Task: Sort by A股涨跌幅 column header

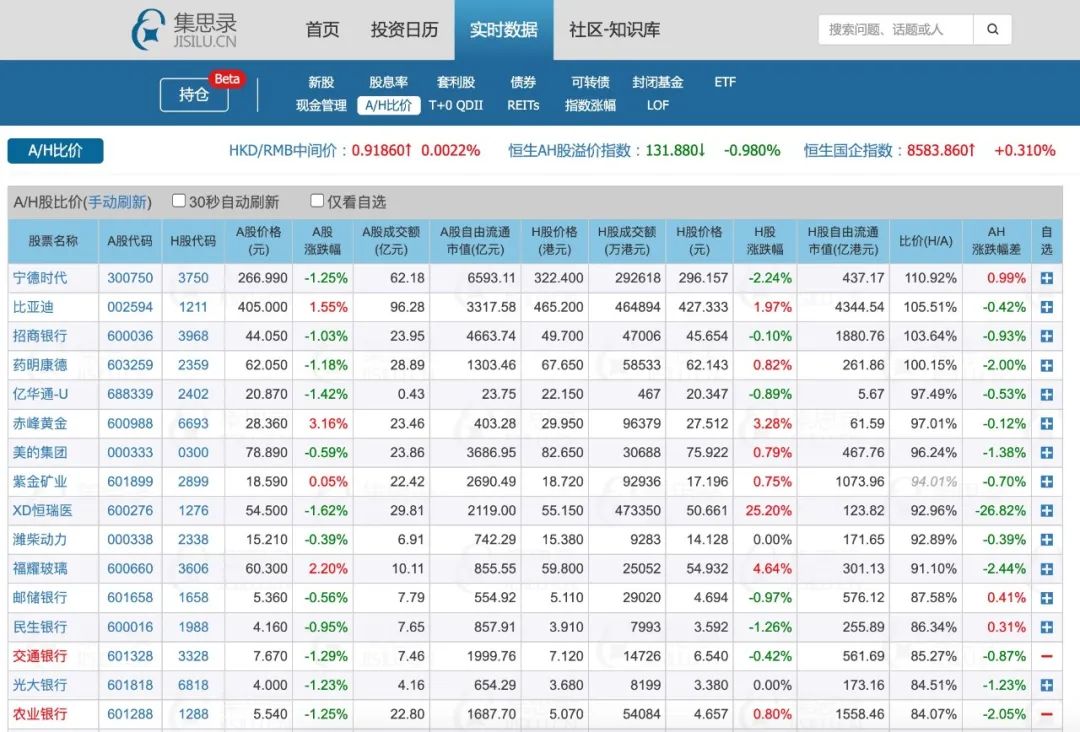Action: point(322,240)
